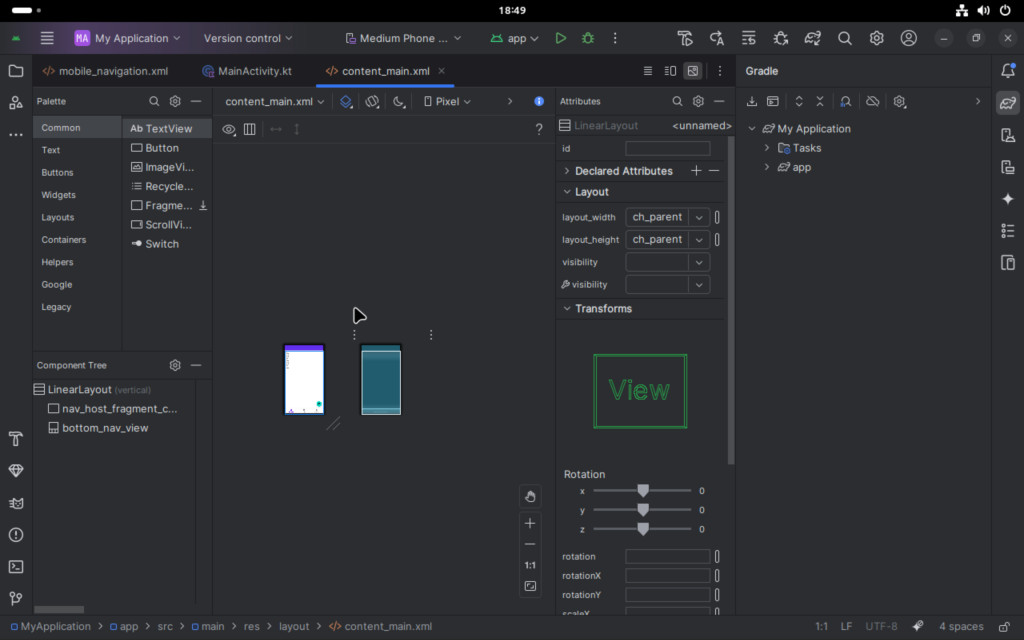Open the Terminal tool window
The image size is (1024, 640).
pos(17,566)
